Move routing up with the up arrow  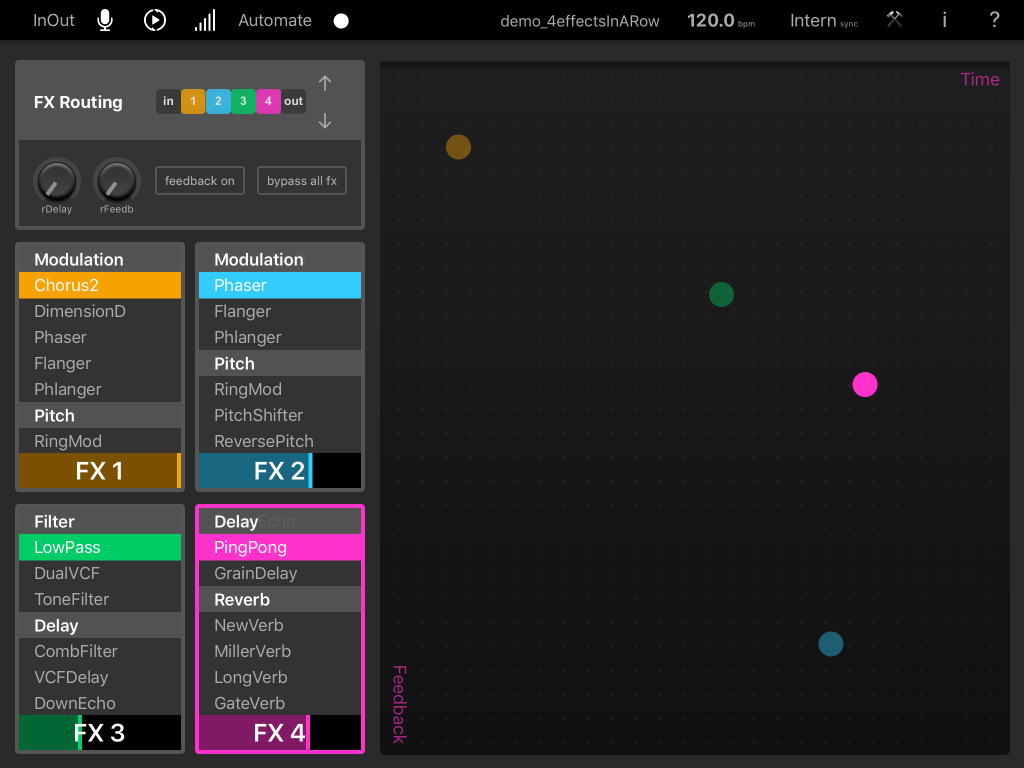coord(325,83)
